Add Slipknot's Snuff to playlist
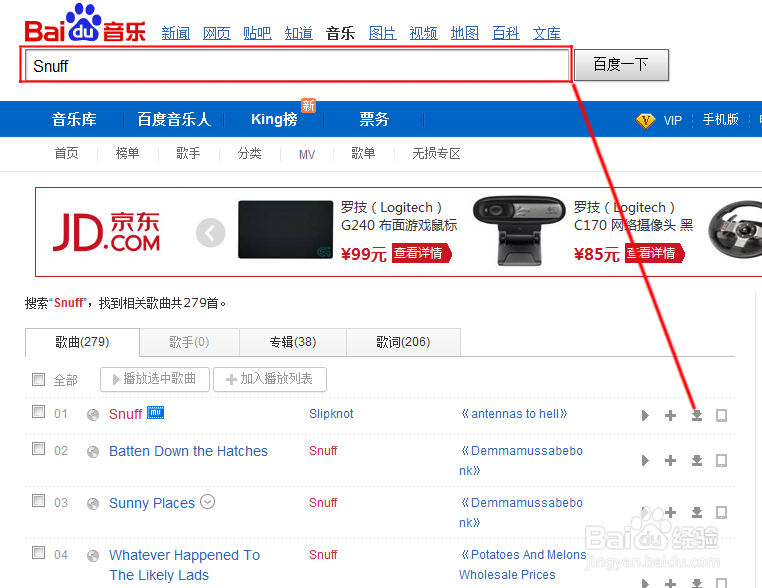This screenshot has width=762, height=588. pyautogui.click(x=670, y=415)
